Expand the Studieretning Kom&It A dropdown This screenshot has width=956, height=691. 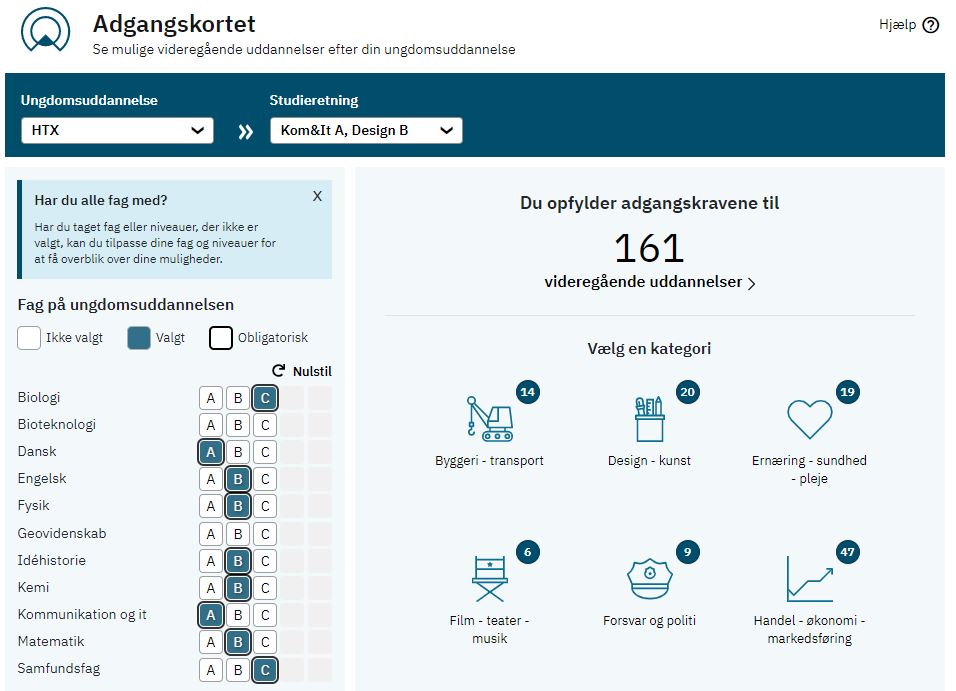366,131
